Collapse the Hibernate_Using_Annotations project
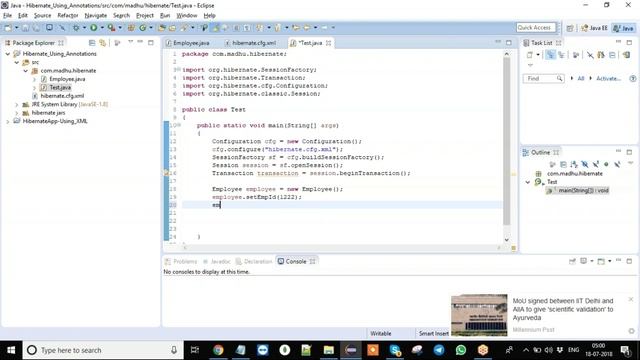This screenshot has height=360, width=640. pos(8,54)
